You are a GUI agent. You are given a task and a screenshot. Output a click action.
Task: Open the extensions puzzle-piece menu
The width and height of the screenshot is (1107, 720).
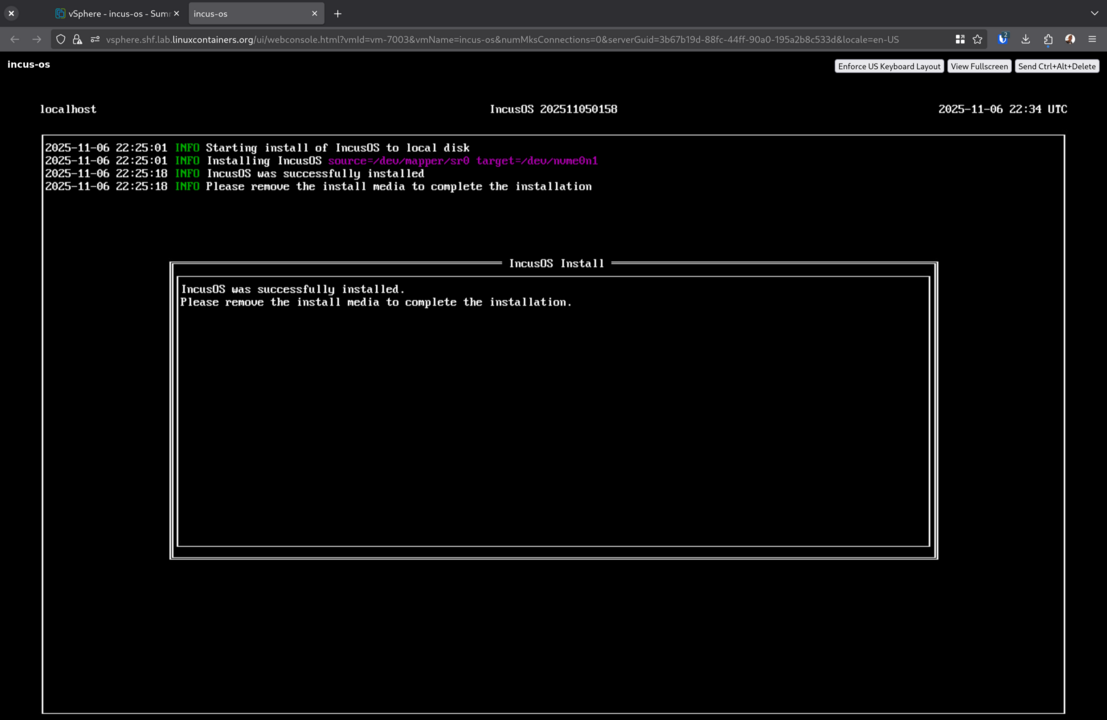[x=1048, y=40]
